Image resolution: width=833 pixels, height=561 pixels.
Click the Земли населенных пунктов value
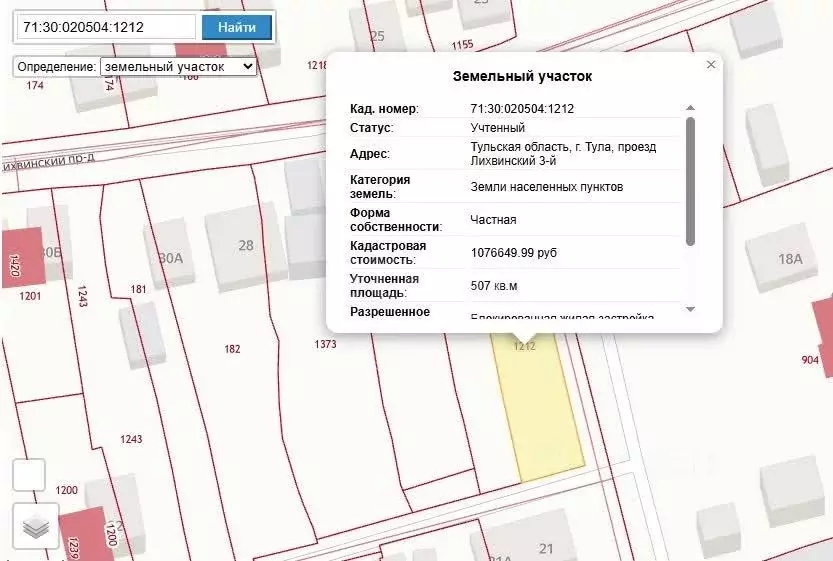546,187
